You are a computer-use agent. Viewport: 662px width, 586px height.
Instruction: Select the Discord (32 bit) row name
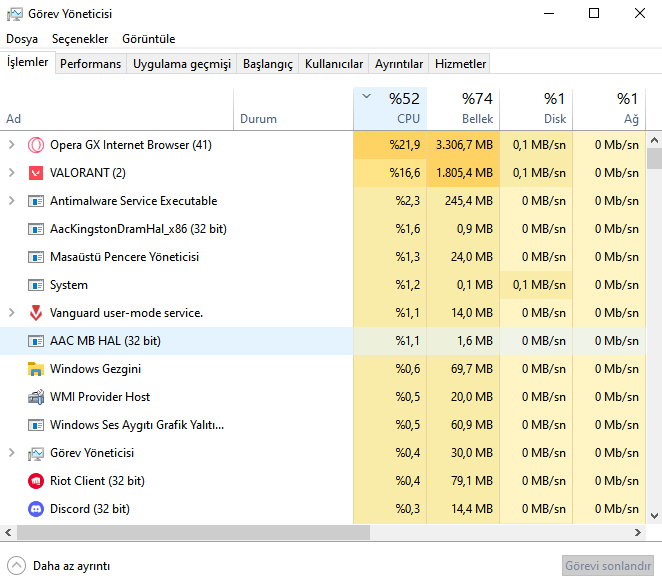(90, 509)
